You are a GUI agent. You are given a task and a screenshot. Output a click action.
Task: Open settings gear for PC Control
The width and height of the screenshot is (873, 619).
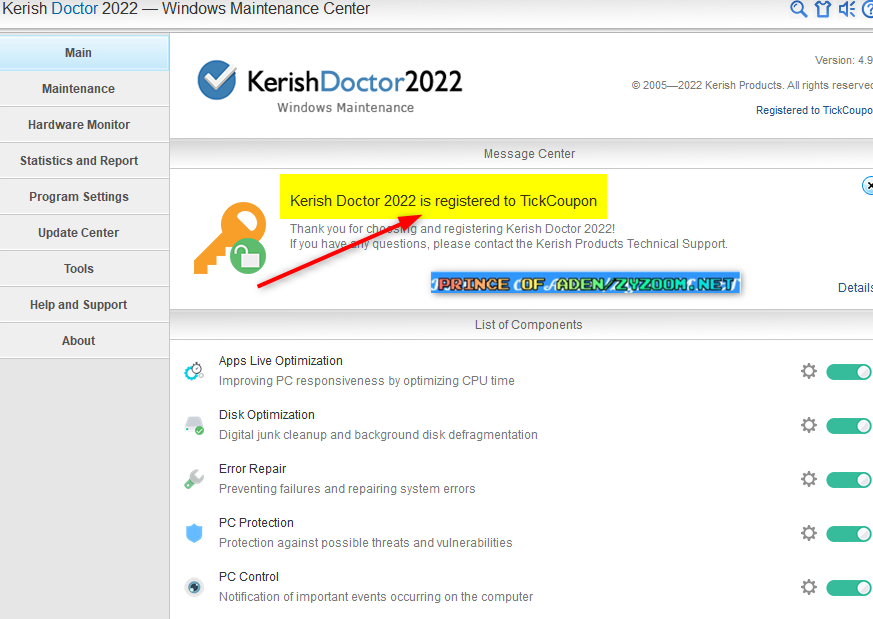click(x=808, y=587)
